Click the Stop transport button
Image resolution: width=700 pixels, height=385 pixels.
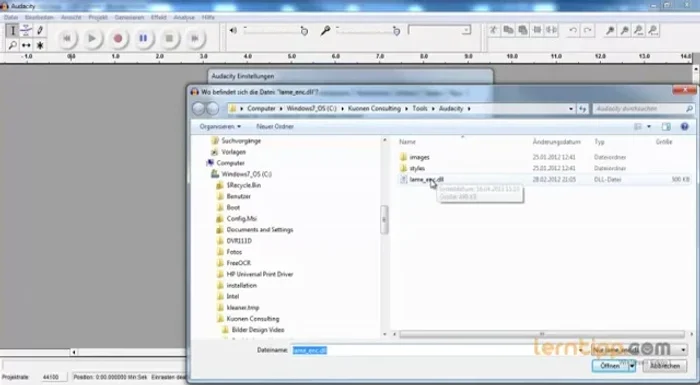pos(169,38)
